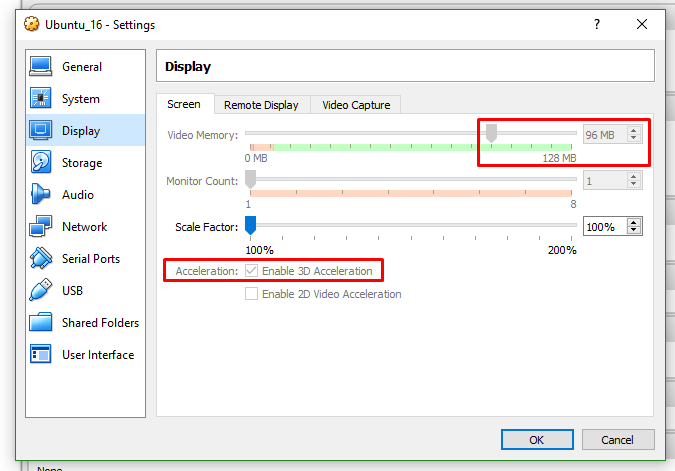Image resolution: width=675 pixels, height=471 pixels.
Task: Click the System chip icon
Action: tap(41, 98)
